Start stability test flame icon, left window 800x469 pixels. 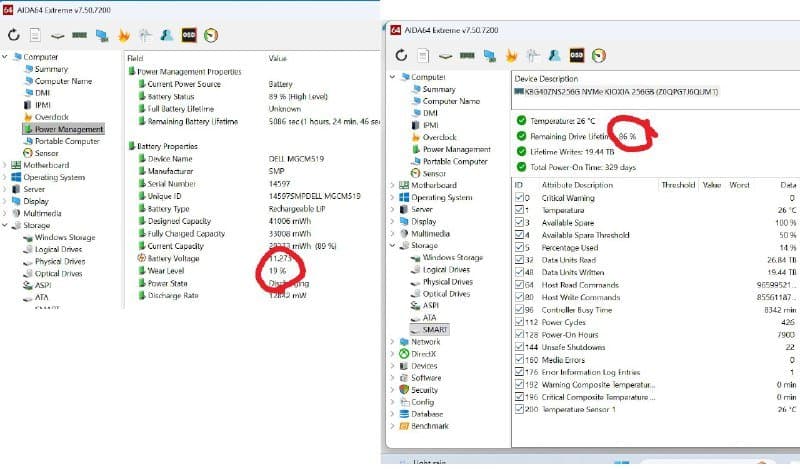123,35
